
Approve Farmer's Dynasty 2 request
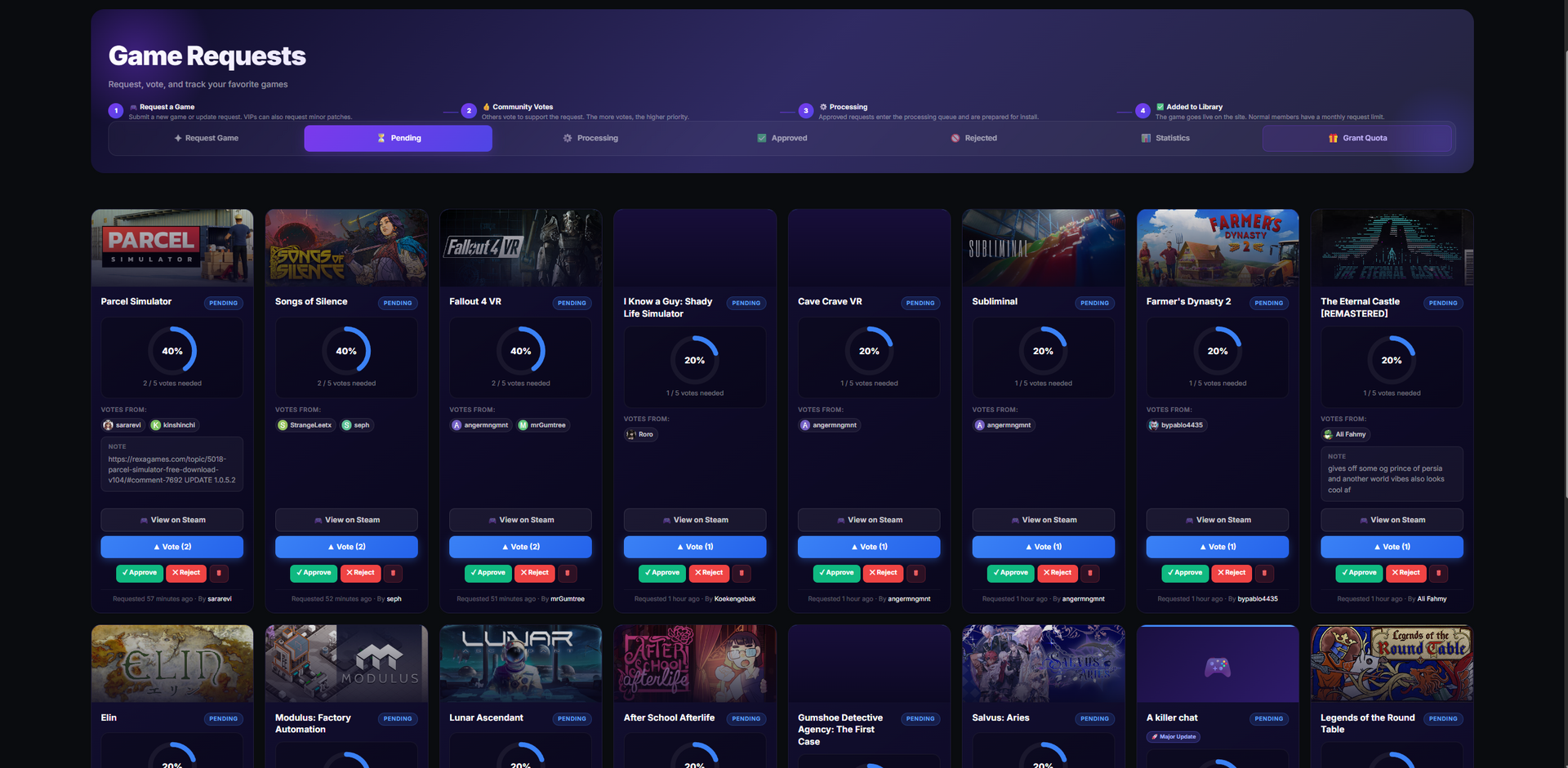[1185, 573]
